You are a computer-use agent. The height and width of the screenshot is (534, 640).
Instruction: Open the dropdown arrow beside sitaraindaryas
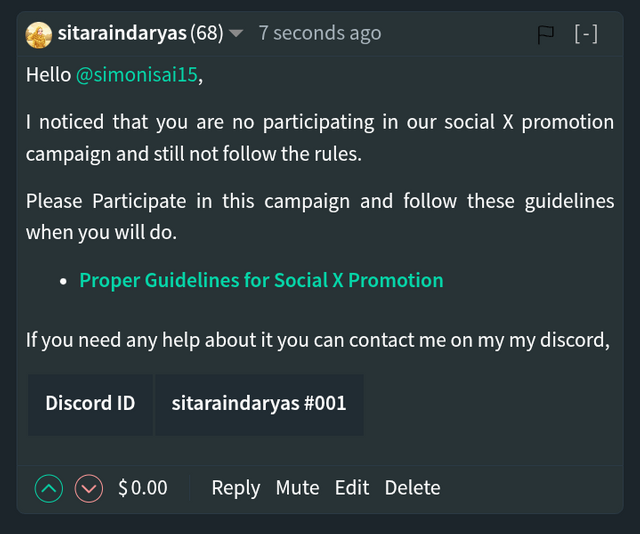tap(236, 33)
